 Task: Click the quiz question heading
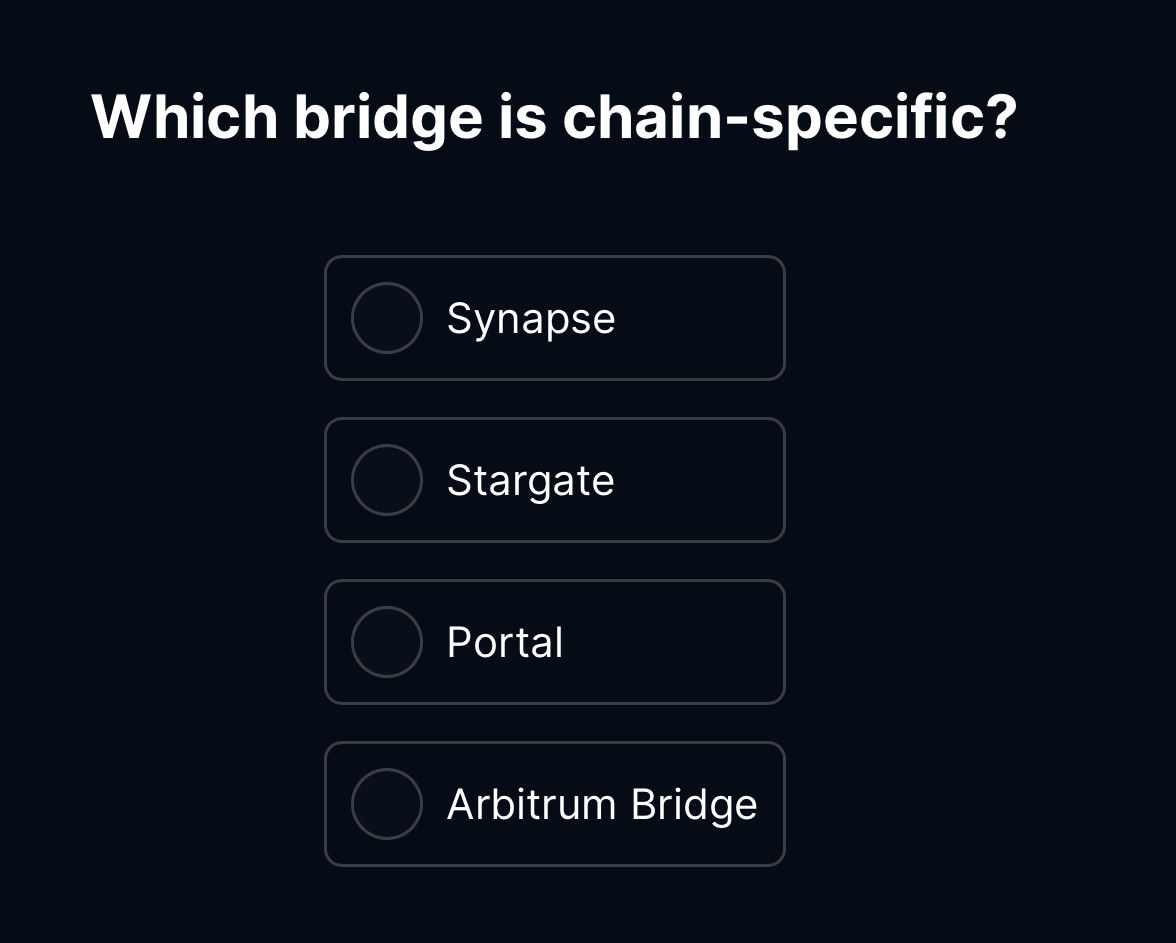coord(553,115)
